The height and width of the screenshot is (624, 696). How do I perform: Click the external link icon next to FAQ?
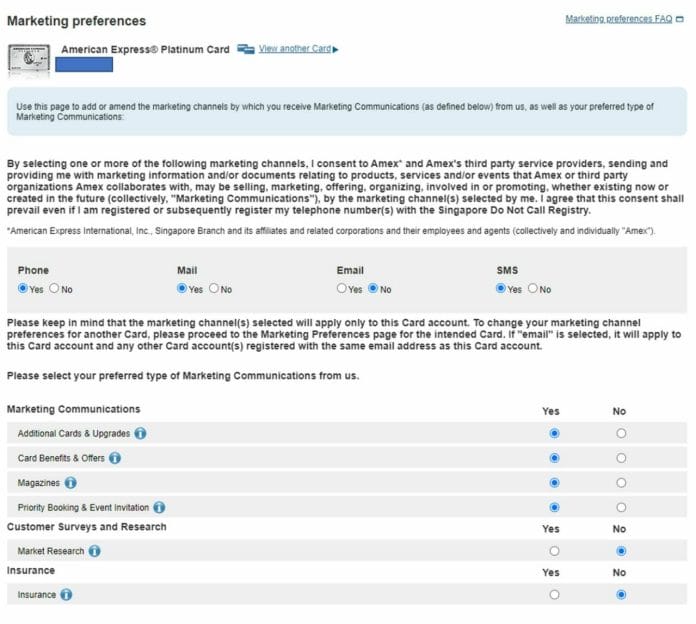(x=680, y=19)
